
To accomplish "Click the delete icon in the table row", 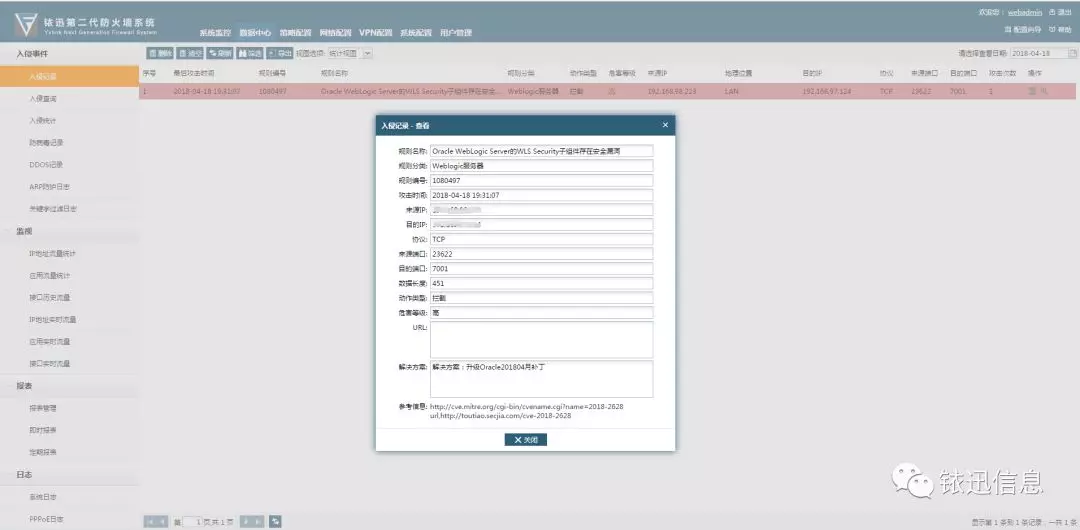I will point(1032,92).
